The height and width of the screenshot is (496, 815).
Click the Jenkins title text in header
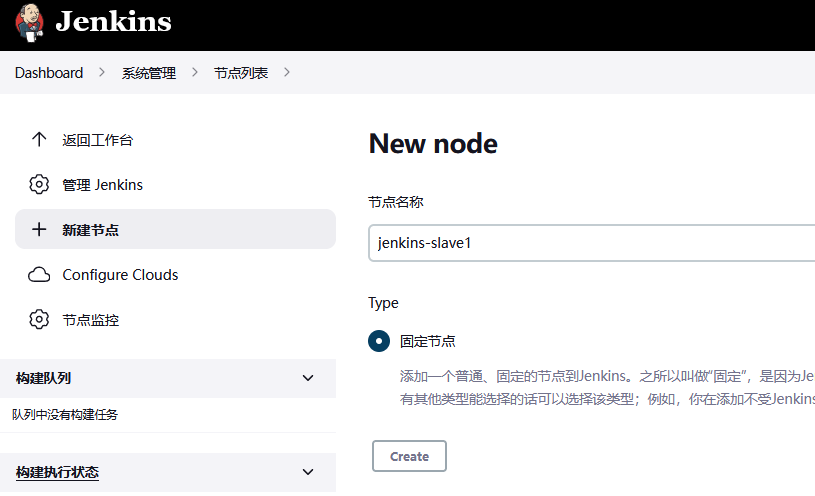(x=113, y=22)
